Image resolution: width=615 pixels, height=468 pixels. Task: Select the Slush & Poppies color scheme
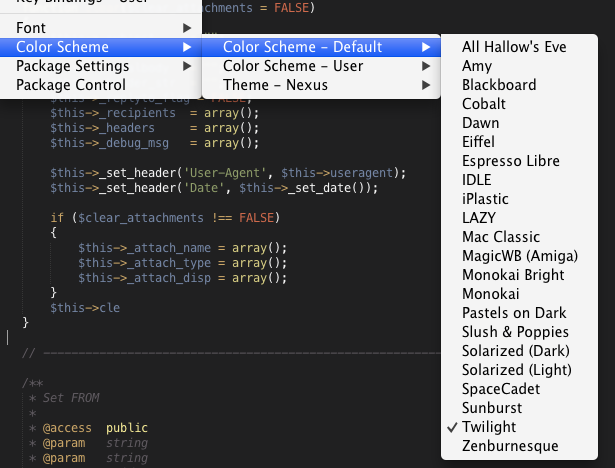pyautogui.click(x=519, y=332)
